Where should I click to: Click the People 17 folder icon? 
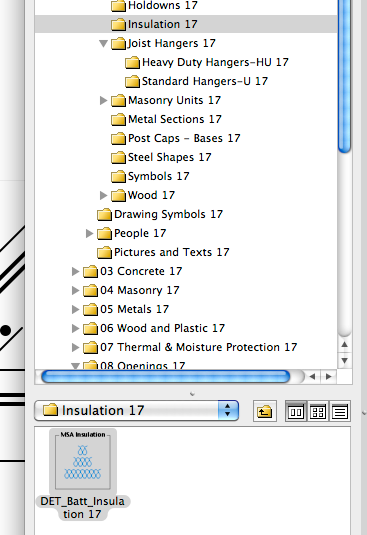click(x=104, y=233)
